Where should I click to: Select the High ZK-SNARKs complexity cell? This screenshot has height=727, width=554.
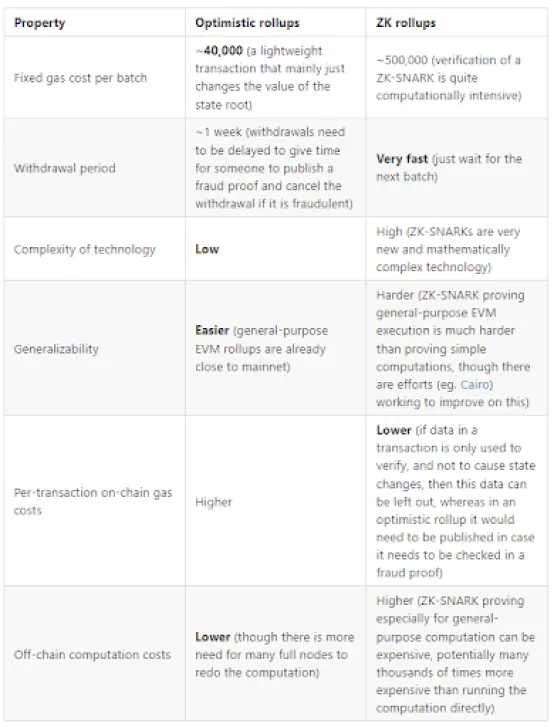(457, 249)
